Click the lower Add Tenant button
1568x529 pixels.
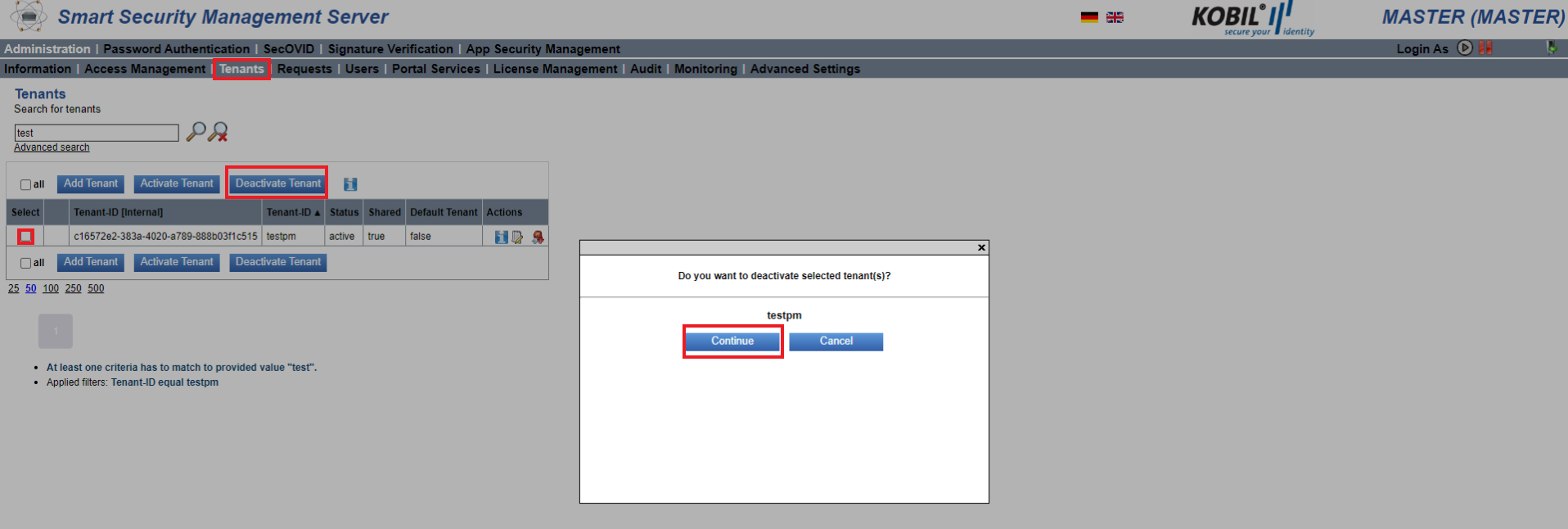(x=91, y=262)
